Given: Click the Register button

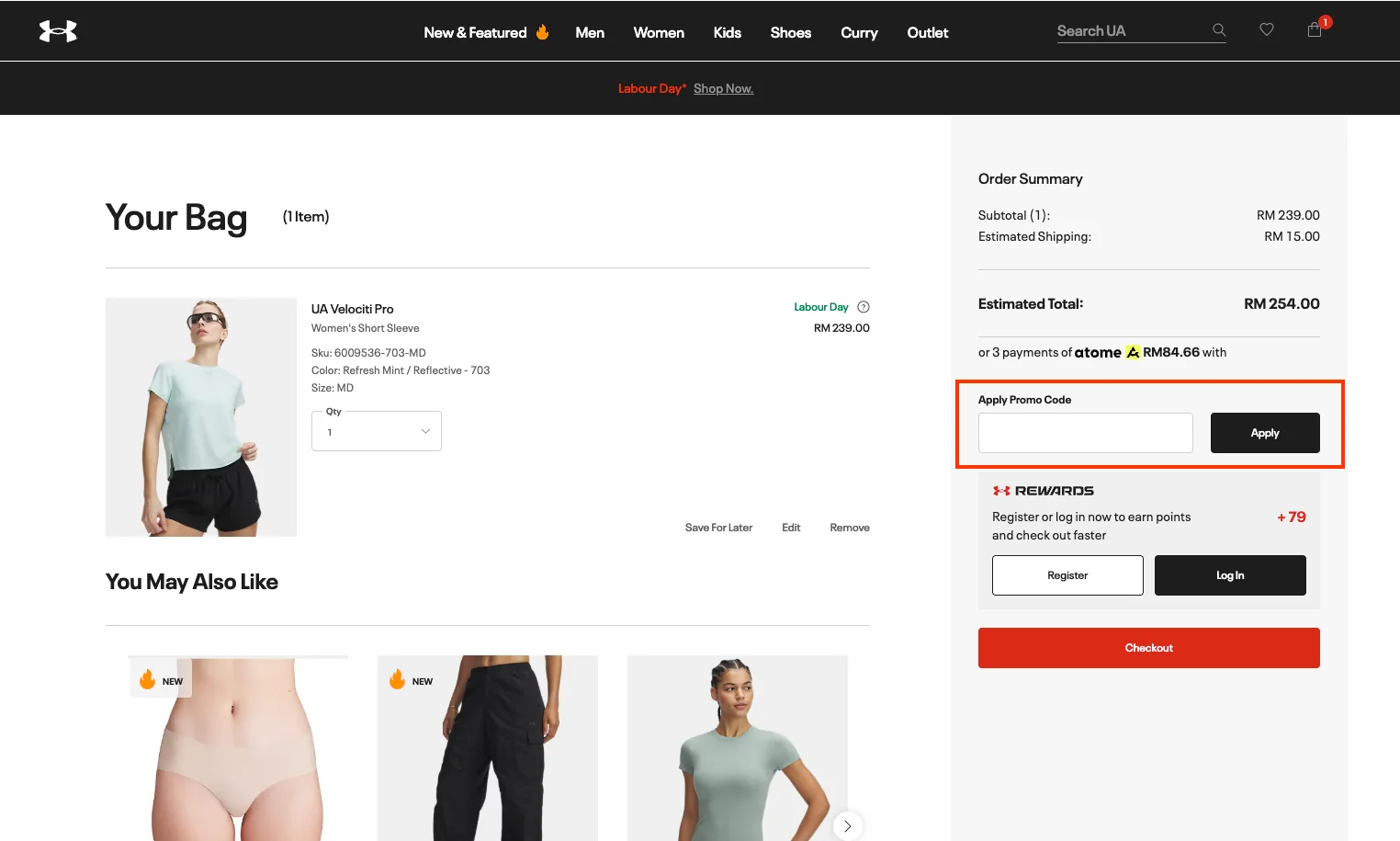Looking at the screenshot, I should click(1067, 575).
